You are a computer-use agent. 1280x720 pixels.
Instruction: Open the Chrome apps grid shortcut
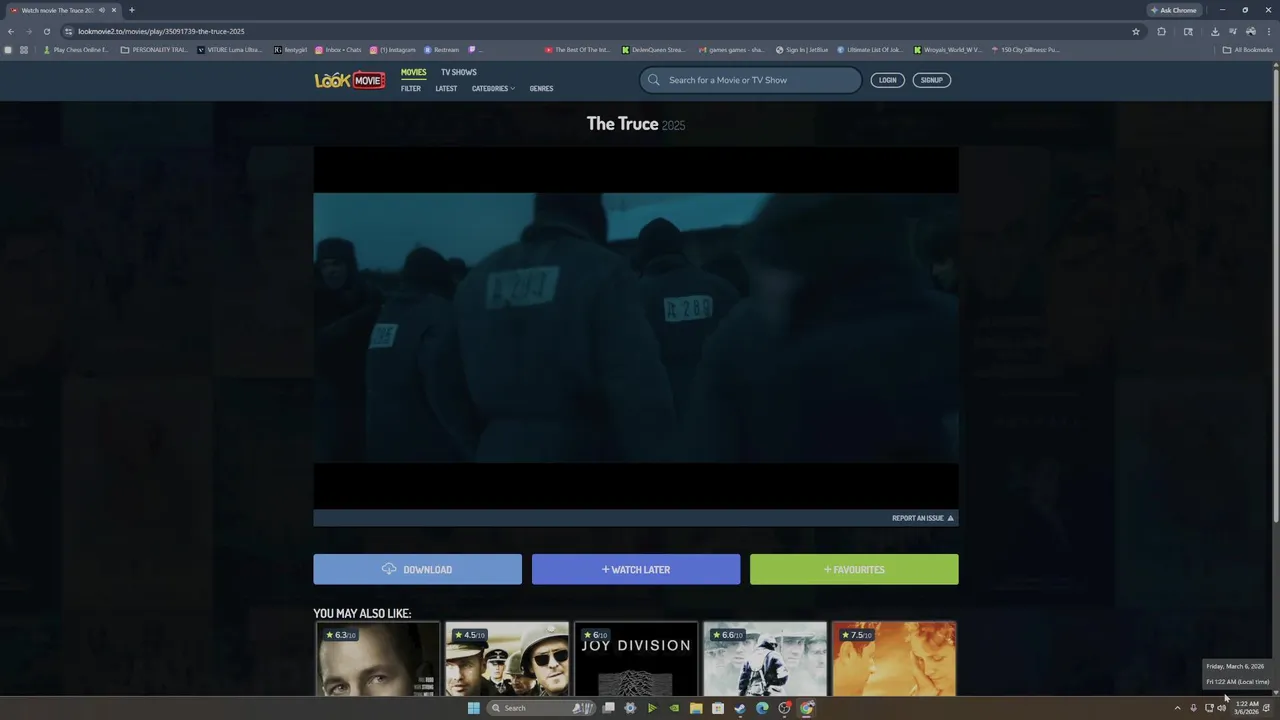pyautogui.click(x=23, y=49)
